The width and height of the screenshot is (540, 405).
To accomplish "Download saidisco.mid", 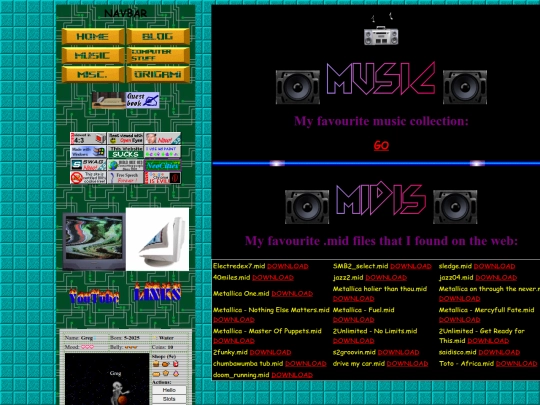I will tap(499, 353).
